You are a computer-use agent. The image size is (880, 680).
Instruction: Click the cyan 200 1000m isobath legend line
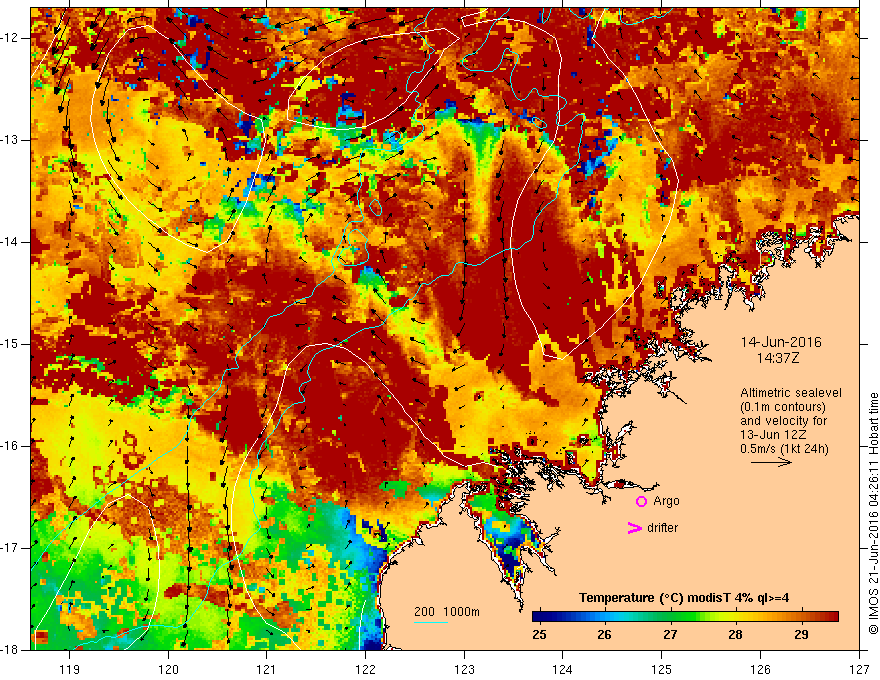430,623
